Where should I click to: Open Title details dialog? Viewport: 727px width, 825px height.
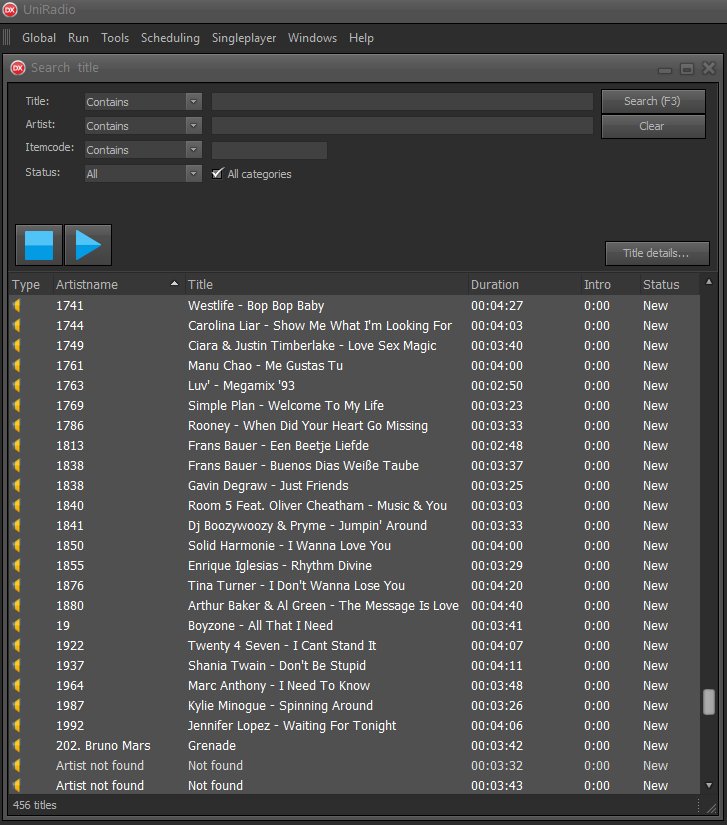click(656, 254)
